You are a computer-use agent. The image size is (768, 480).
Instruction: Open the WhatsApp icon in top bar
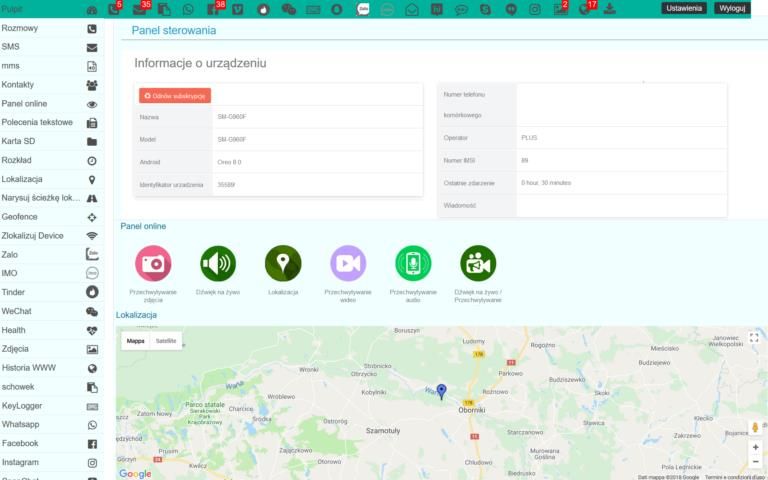click(x=188, y=9)
